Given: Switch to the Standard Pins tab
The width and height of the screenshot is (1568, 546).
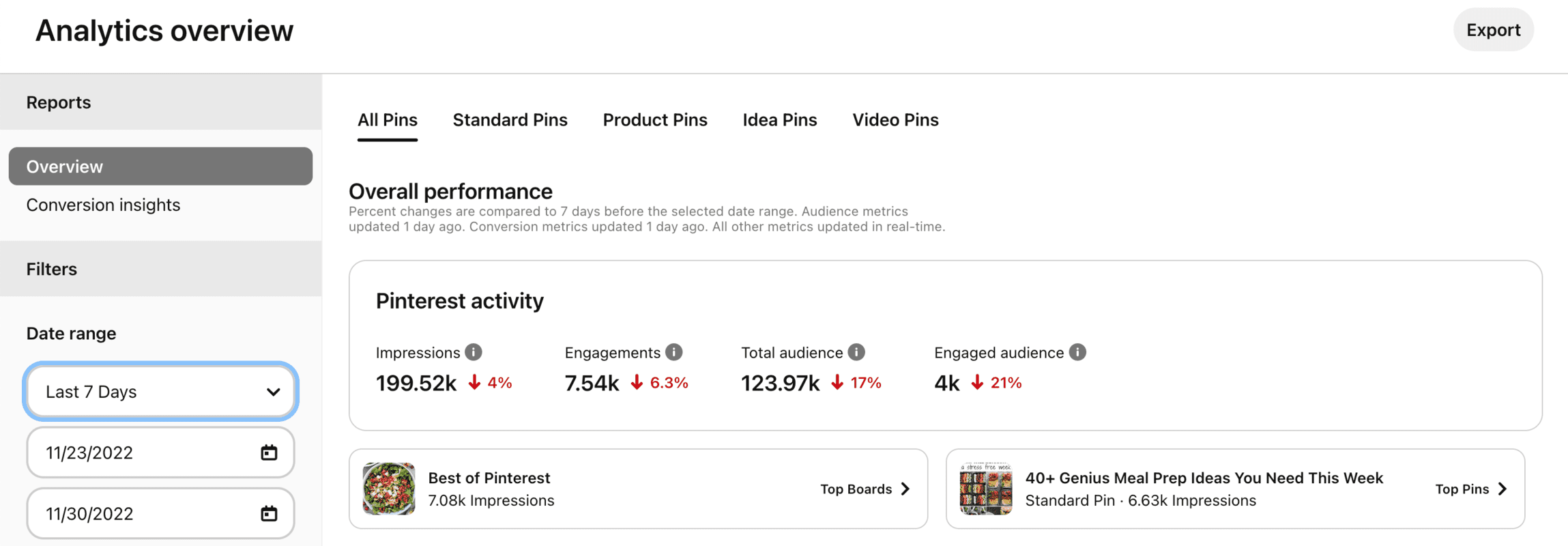Looking at the screenshot, I should 510,119.
